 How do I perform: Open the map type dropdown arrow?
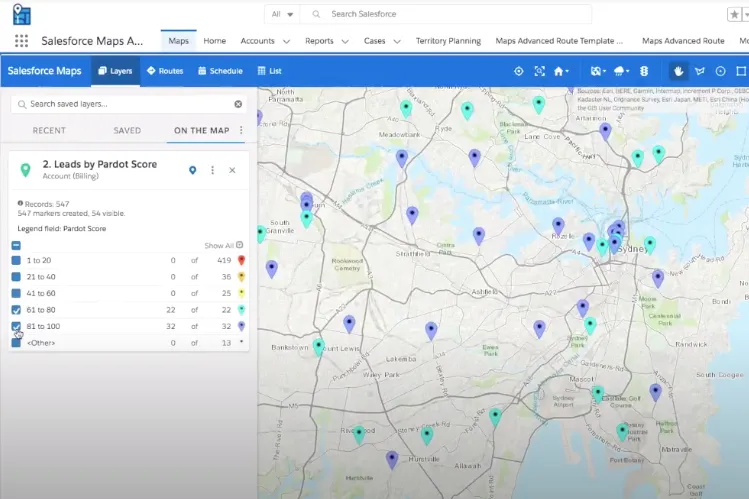click(604, 71)
